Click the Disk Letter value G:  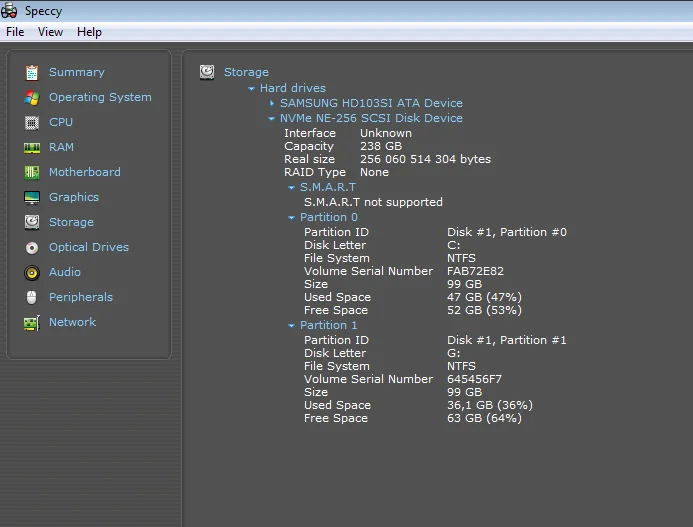[x=453, y=353]
